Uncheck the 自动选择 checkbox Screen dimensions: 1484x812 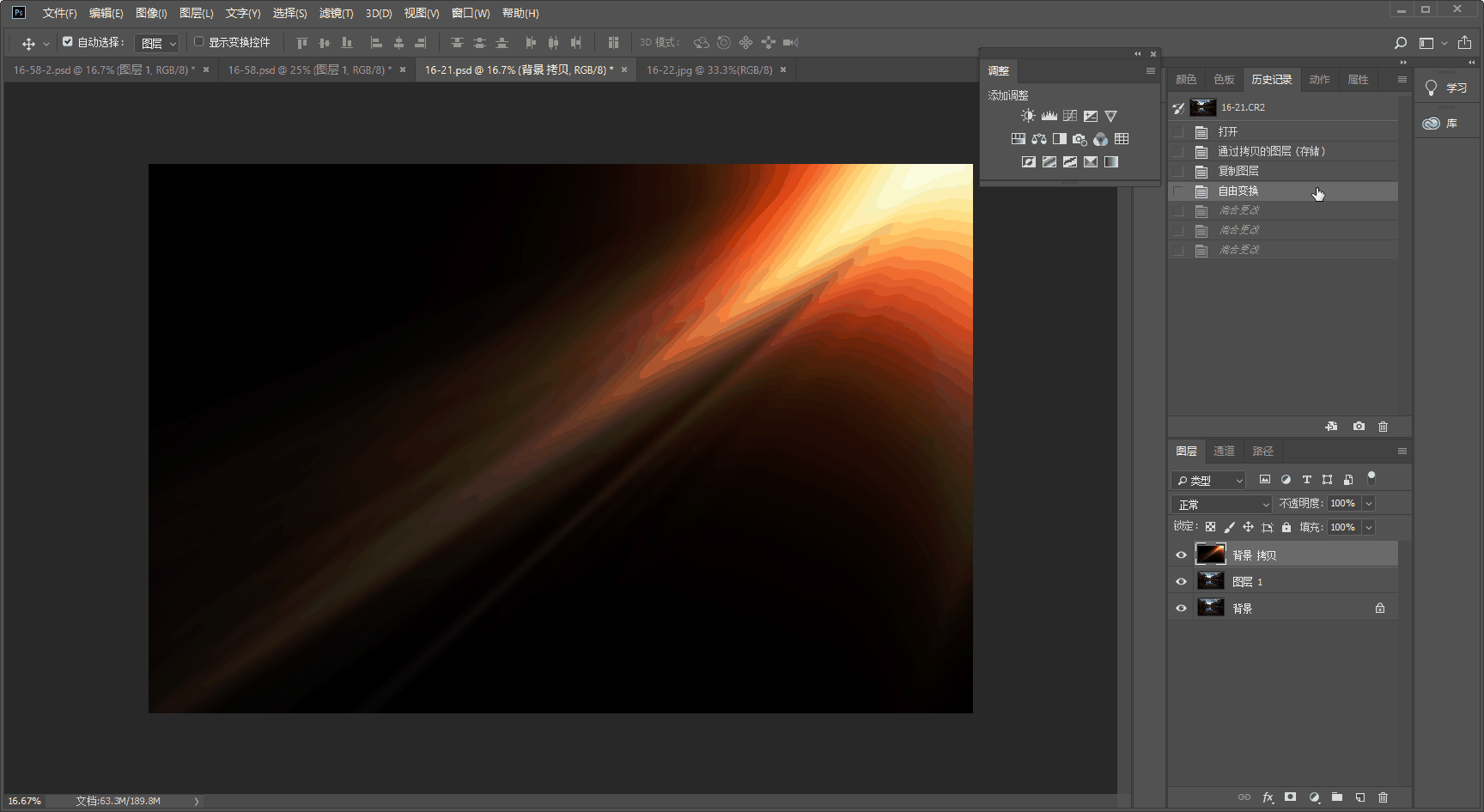pos(68,41)
